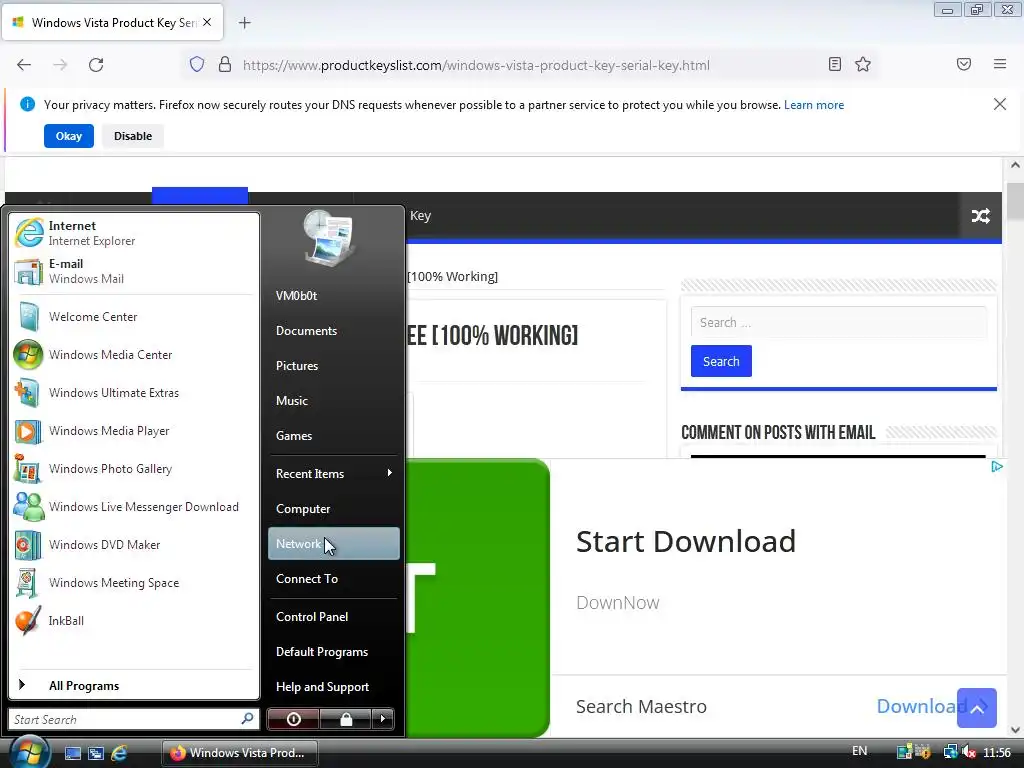This screenshot has width=1024, height=768.
Task: Expand Recent Items submenu
Action: [333, 473]
